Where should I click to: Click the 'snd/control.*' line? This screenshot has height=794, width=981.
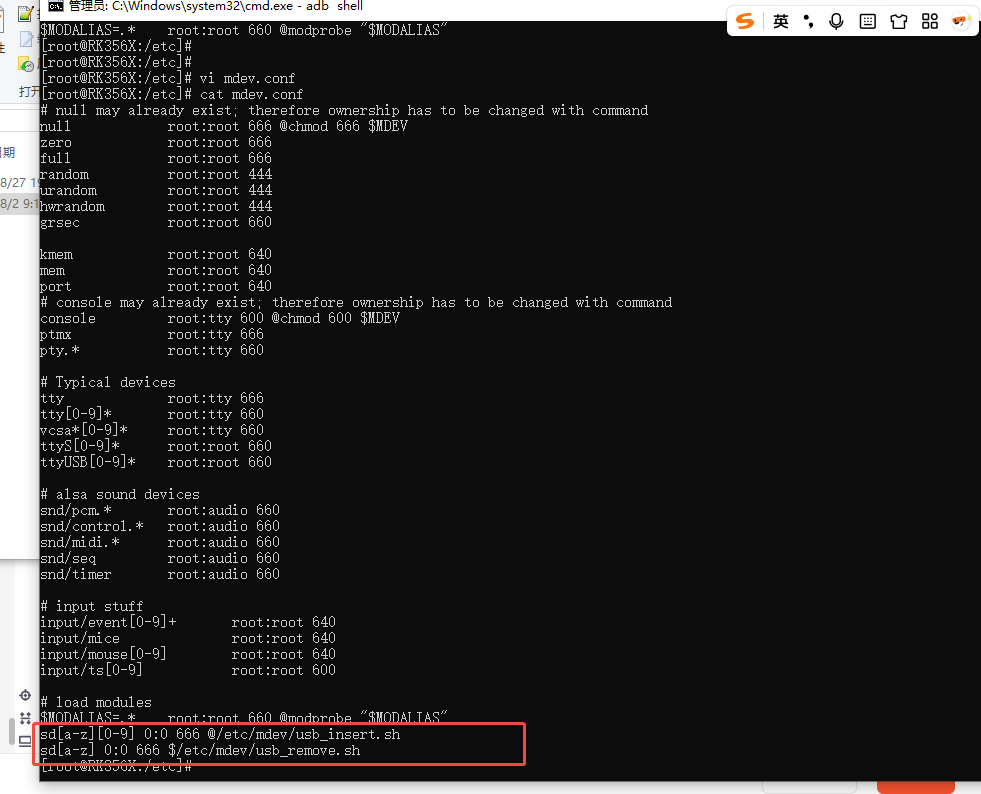coord(160,526)
